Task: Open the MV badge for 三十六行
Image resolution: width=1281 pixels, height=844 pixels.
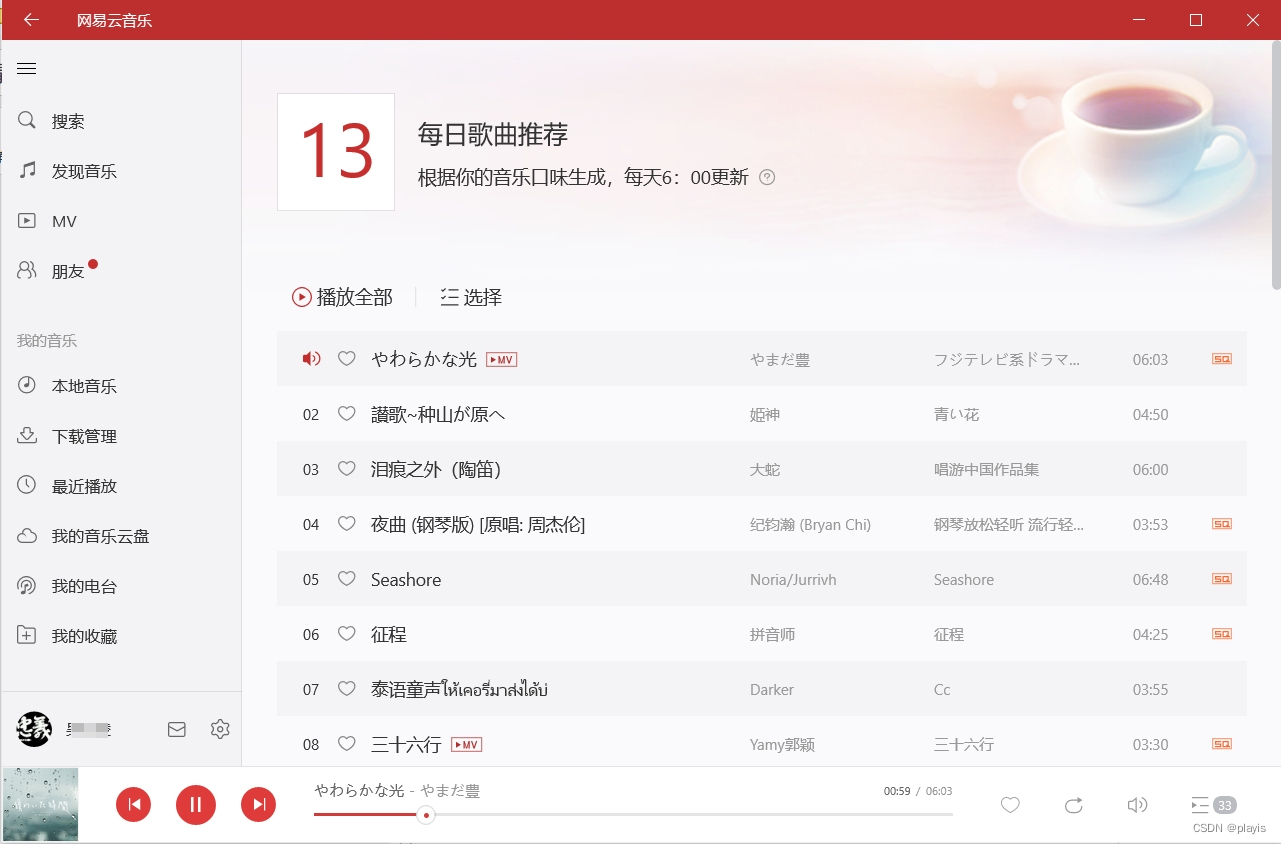Action: coord(466,744)
